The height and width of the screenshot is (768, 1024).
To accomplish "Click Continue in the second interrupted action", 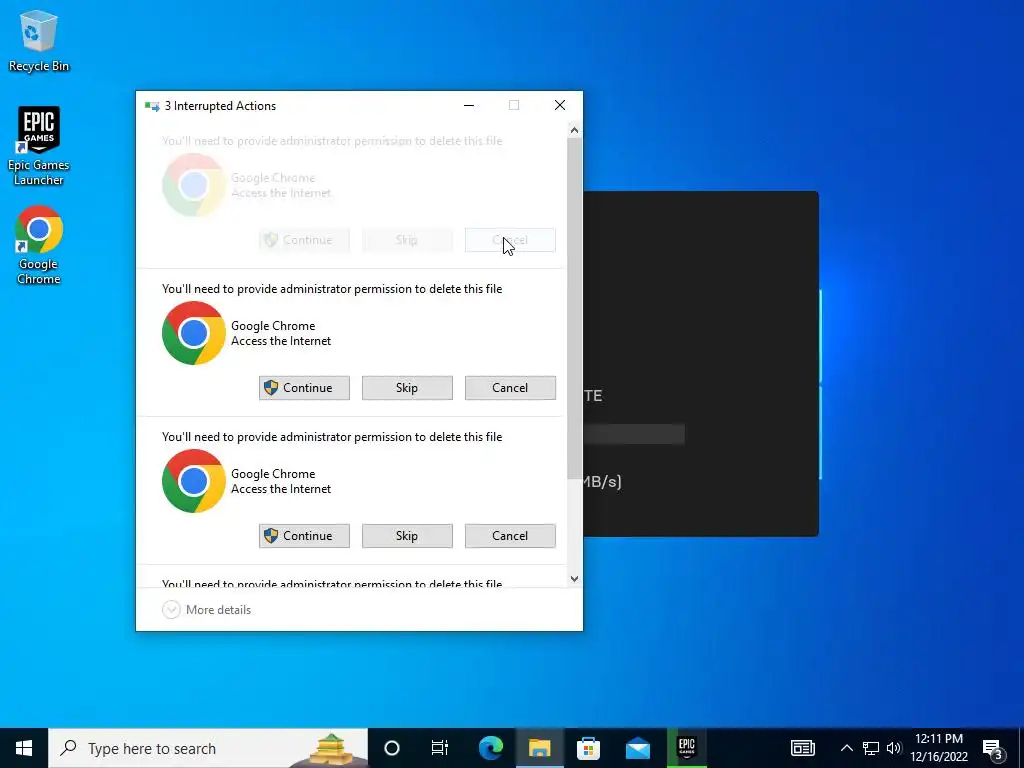I will [304, 388].
